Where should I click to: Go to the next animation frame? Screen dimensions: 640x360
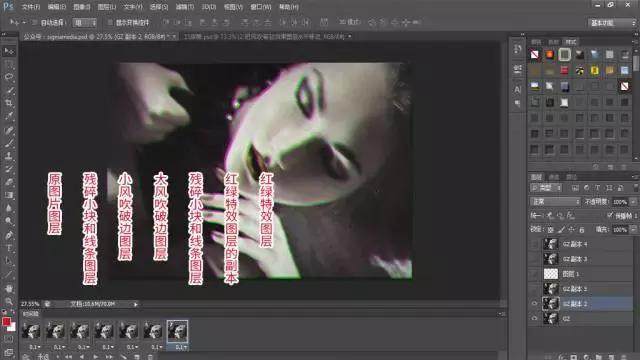[109, 356]
